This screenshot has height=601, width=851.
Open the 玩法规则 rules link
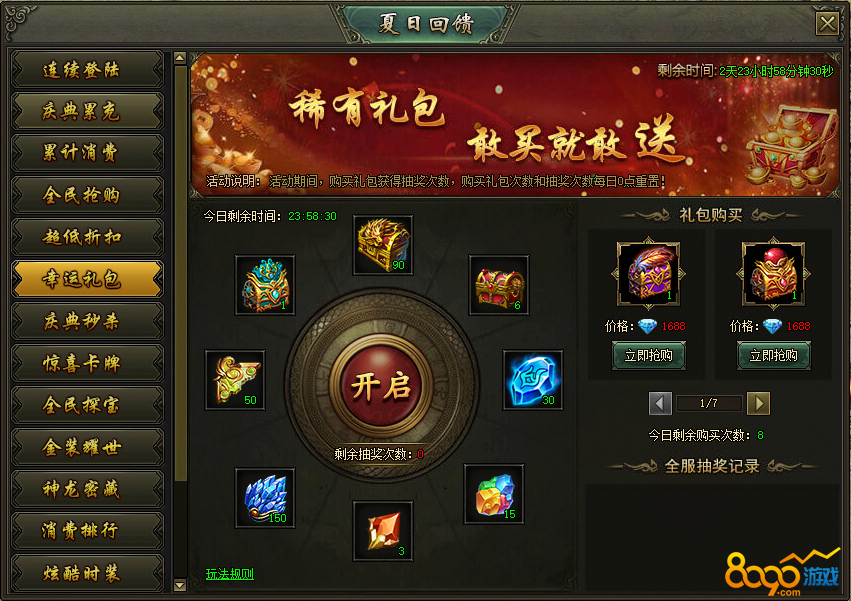[230, 574]
